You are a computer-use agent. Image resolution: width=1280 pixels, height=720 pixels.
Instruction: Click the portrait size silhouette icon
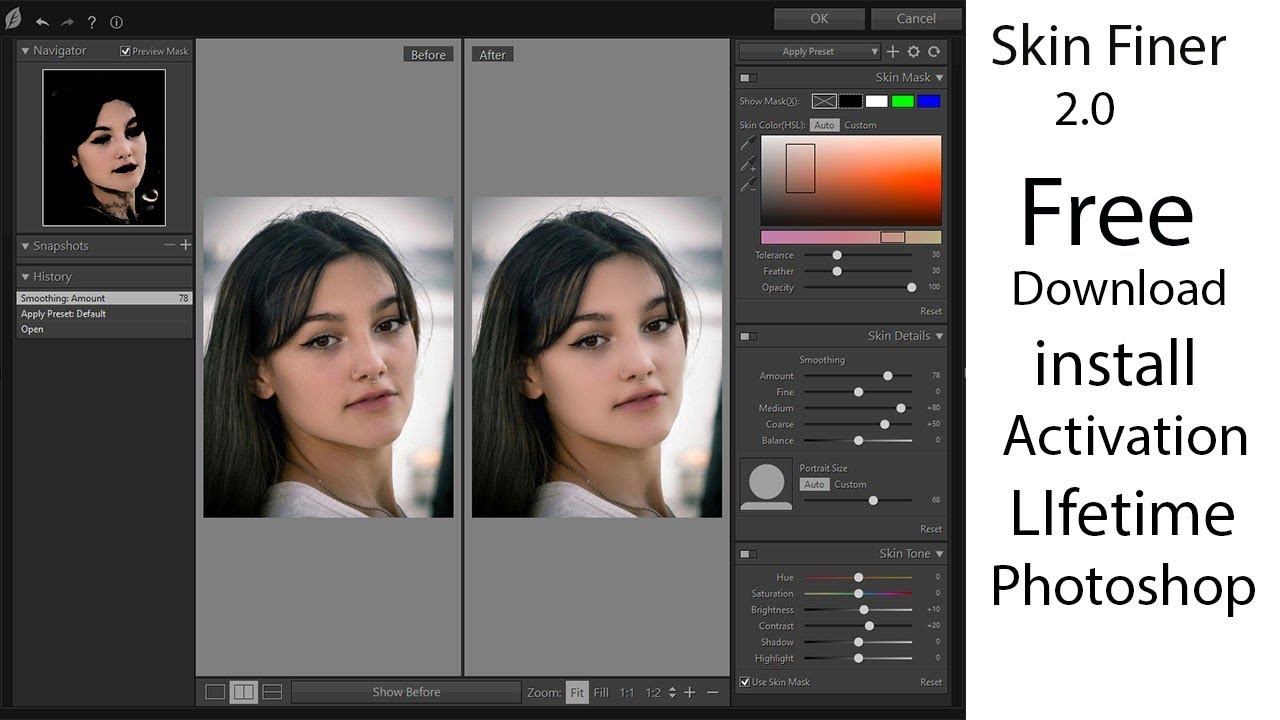click(x=766, y=485)
